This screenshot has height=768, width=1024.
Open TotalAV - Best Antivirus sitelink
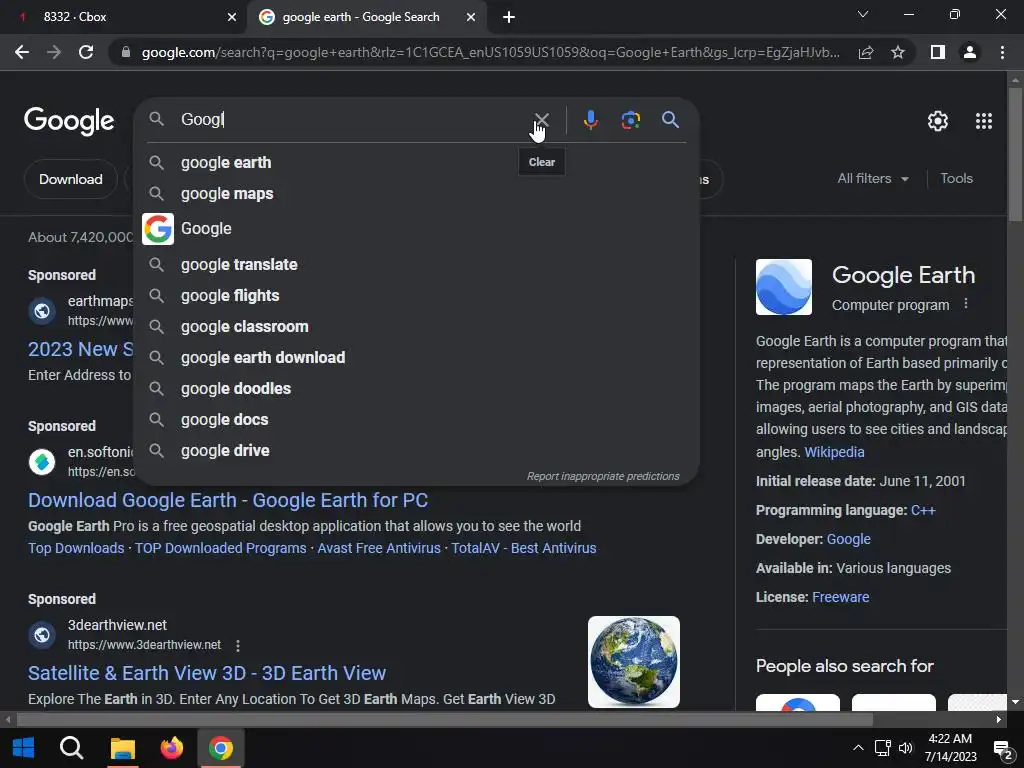coord(524,548)
